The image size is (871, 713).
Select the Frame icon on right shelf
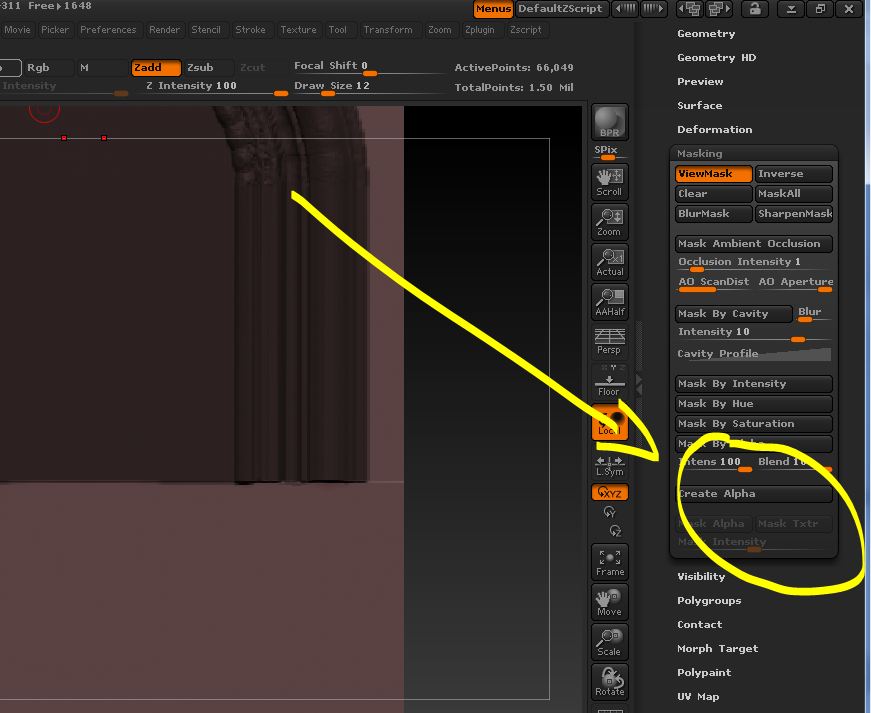pos(610,560)
